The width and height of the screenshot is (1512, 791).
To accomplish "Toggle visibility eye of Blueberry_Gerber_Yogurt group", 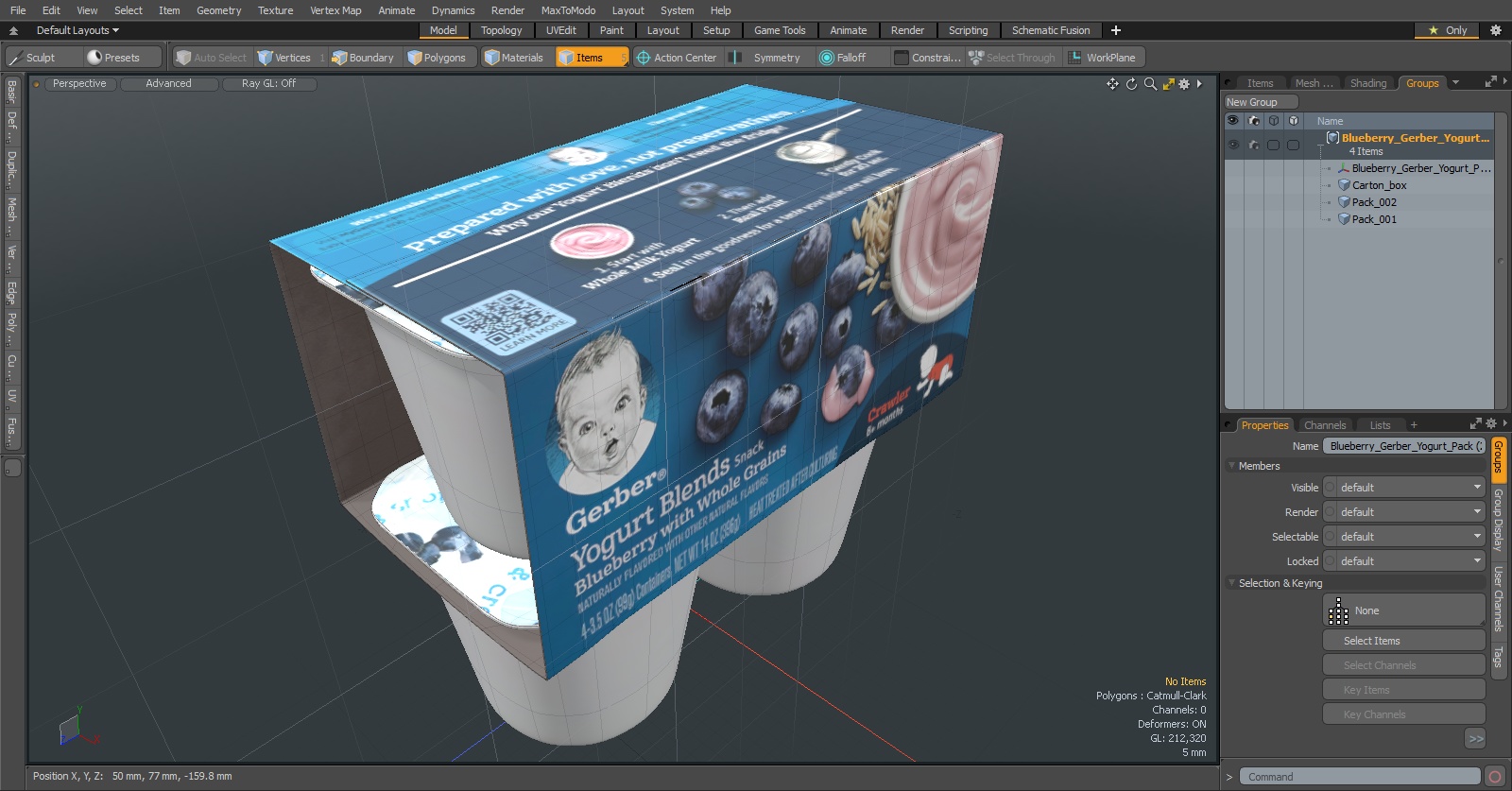I will (x=1233, y=145).
